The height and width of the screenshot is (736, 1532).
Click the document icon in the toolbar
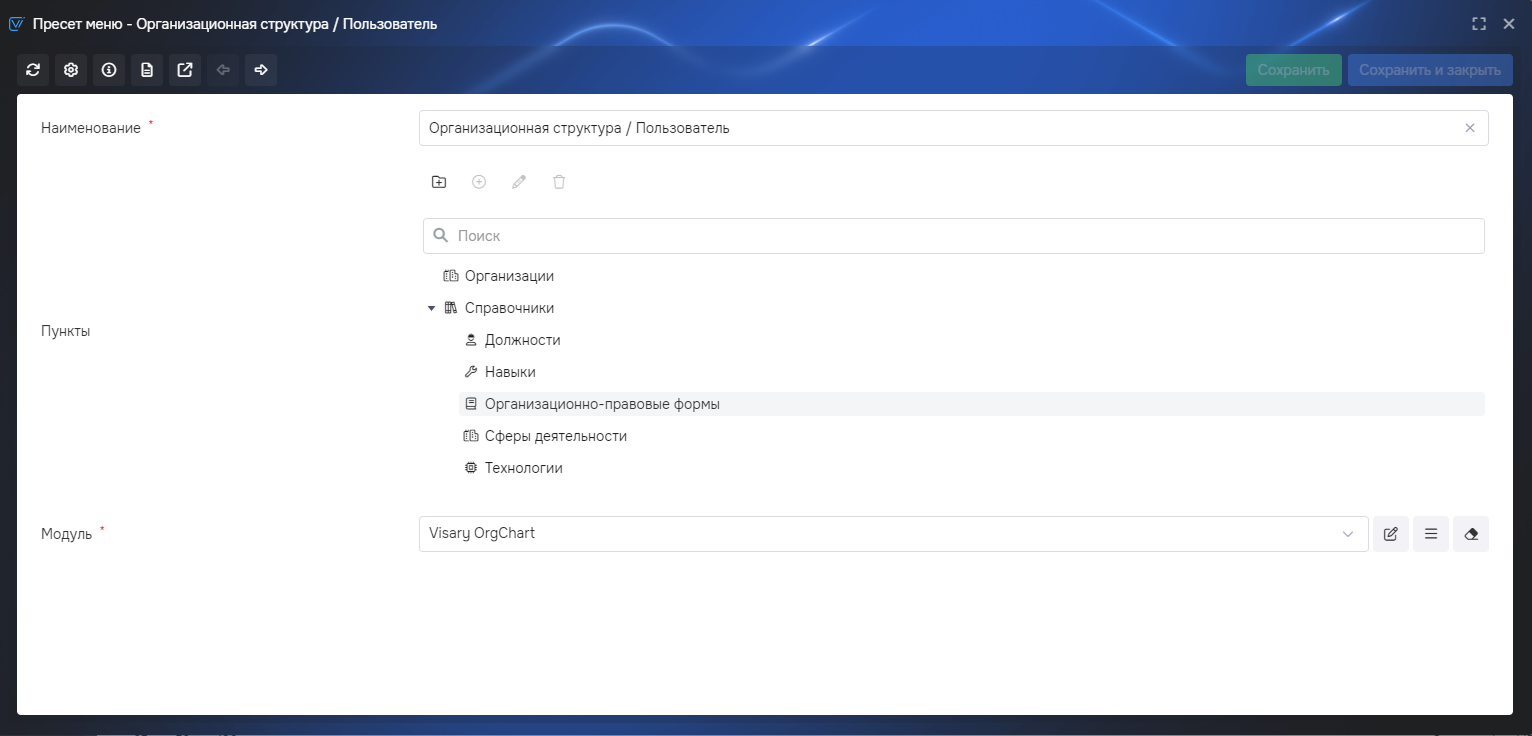coord(147,70)
